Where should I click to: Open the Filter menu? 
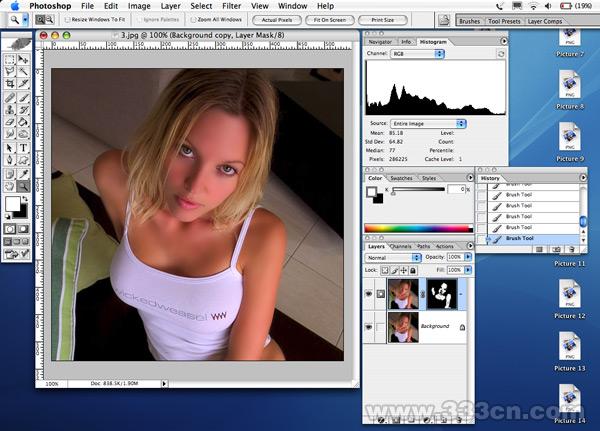(x=232, y=6)
